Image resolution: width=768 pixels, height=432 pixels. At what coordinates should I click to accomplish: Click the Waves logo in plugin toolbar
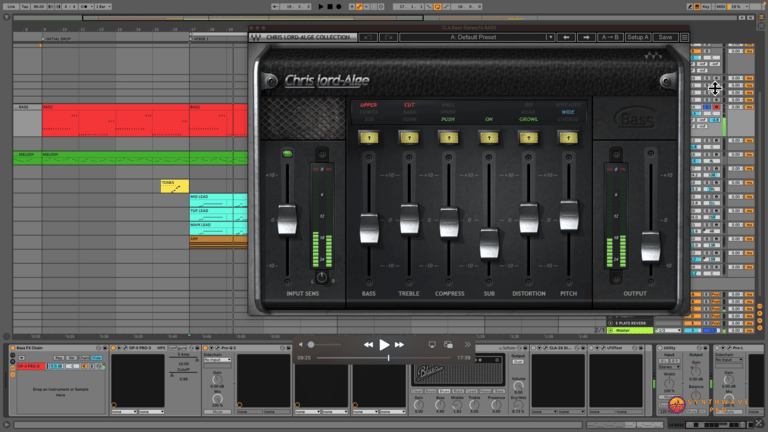pyautogui.click(x=256, y=37)
